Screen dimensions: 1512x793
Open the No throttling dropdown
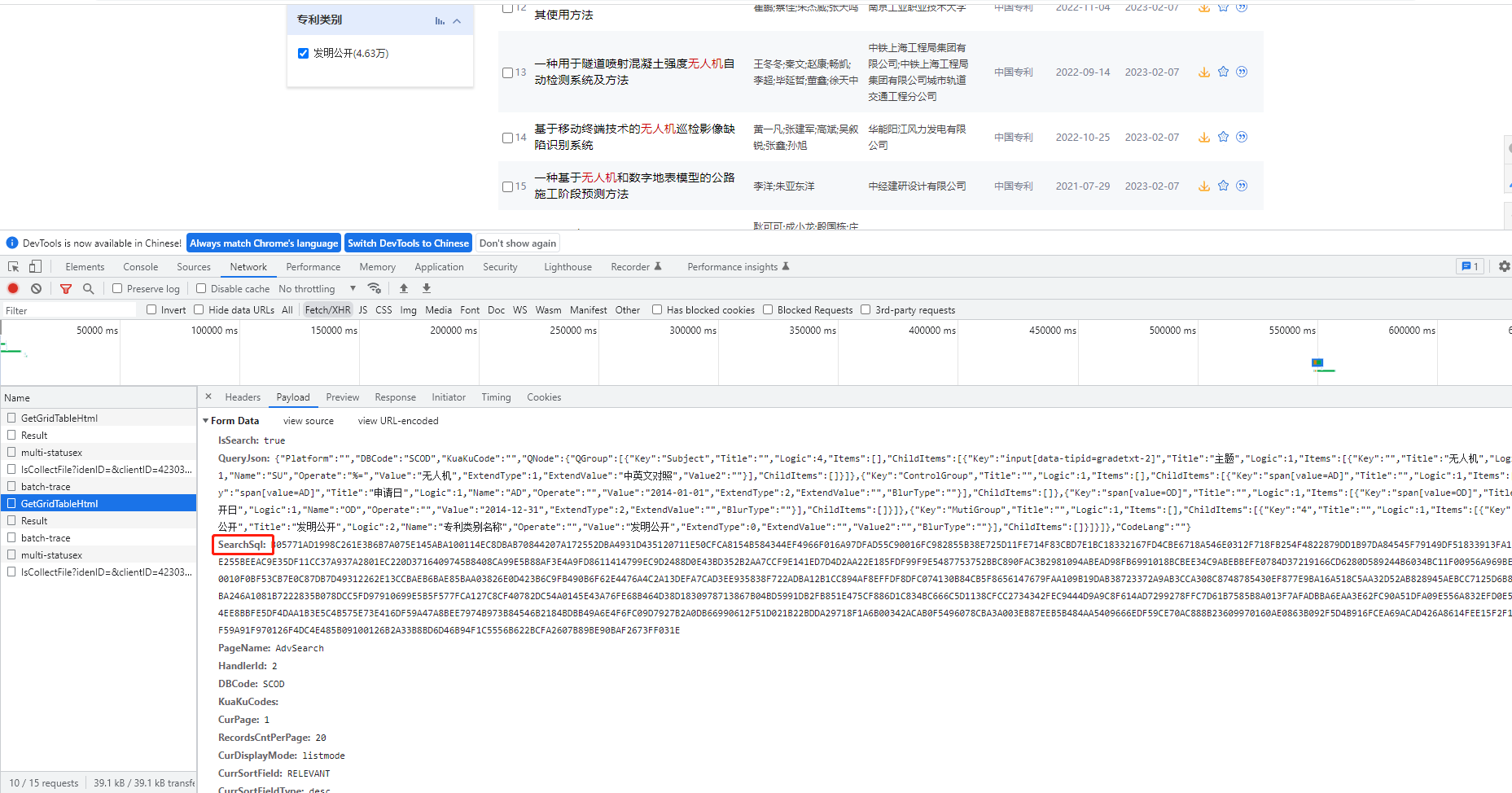317,288
